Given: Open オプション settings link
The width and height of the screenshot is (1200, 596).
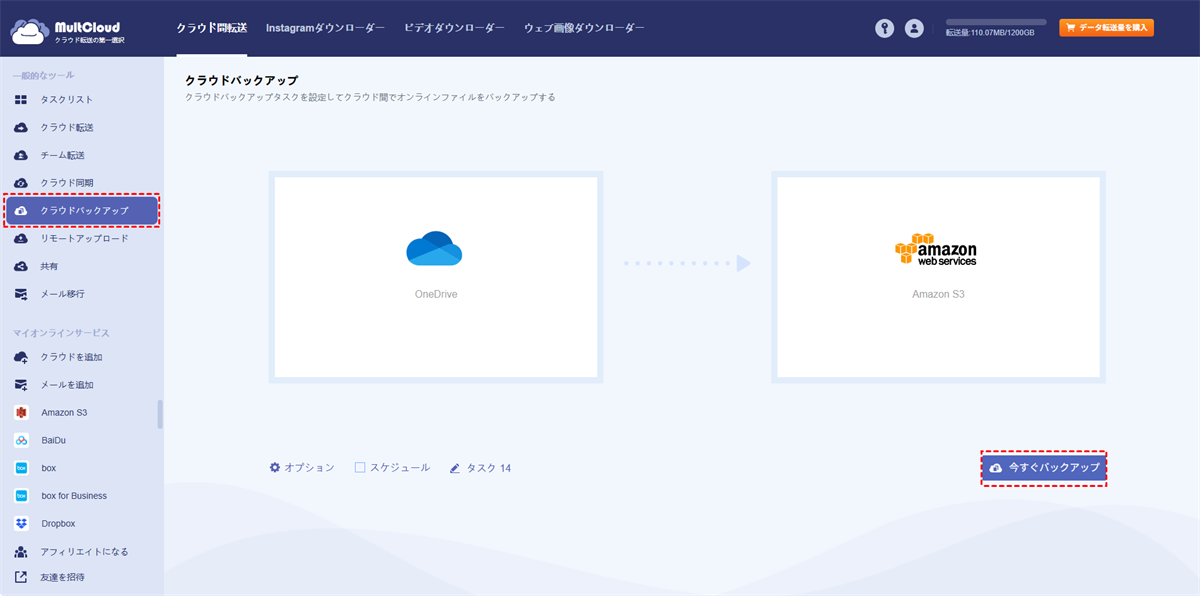Looking at the screenshot, I should coord(302,467).
